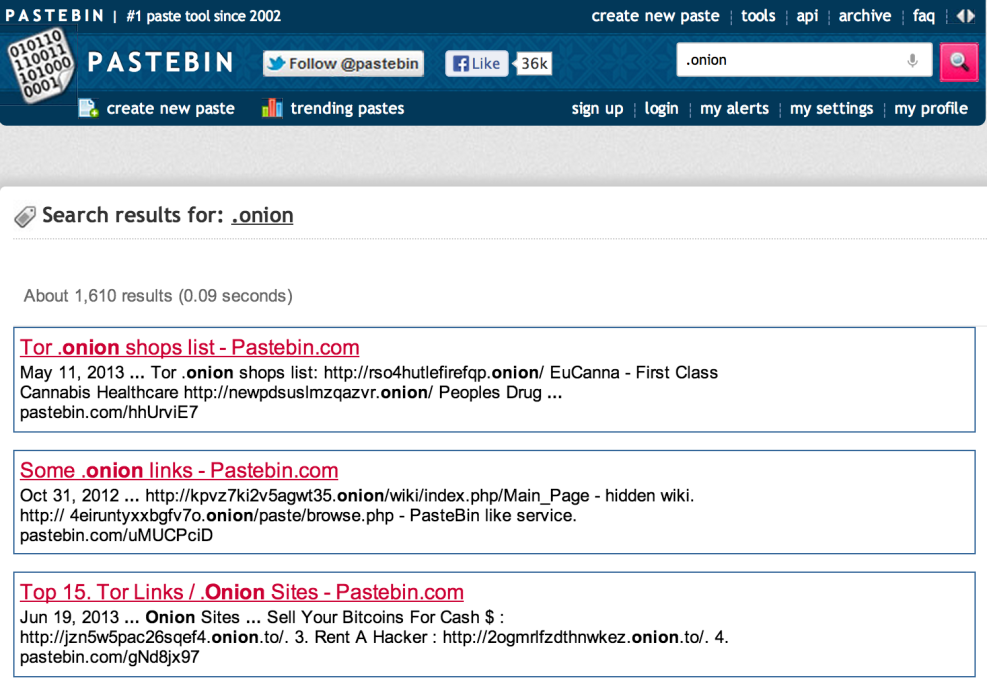Open the tools menu item
The image size is (987, 682).
coord(758,16)
